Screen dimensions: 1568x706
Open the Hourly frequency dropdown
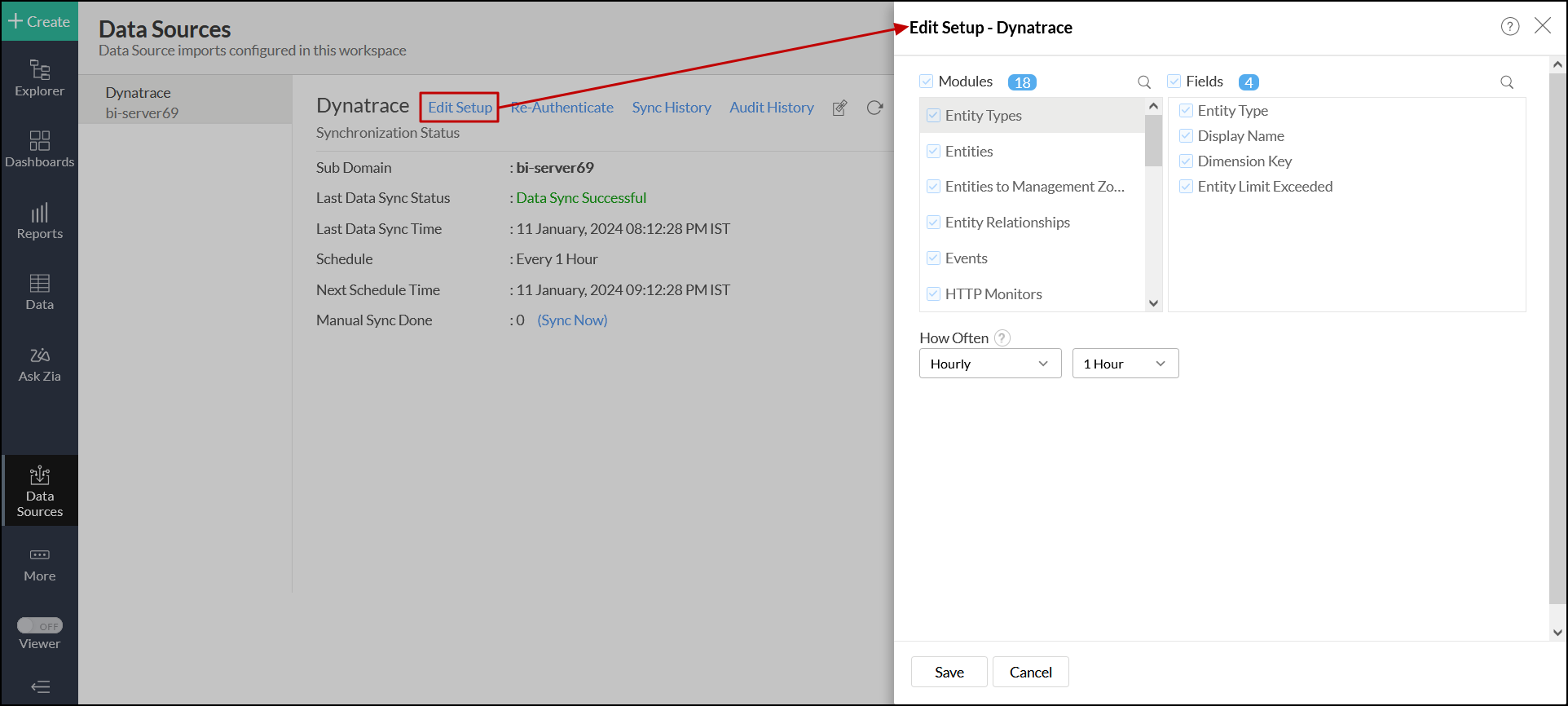point(989,364)
